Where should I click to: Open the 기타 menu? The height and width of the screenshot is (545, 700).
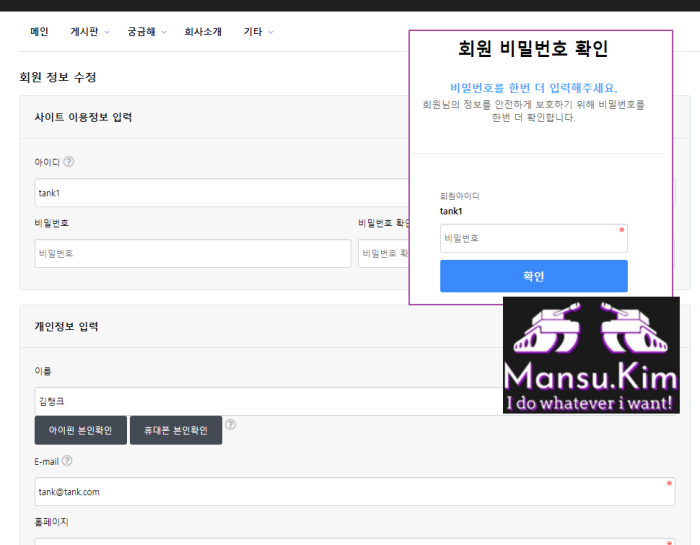click(253, 32)
